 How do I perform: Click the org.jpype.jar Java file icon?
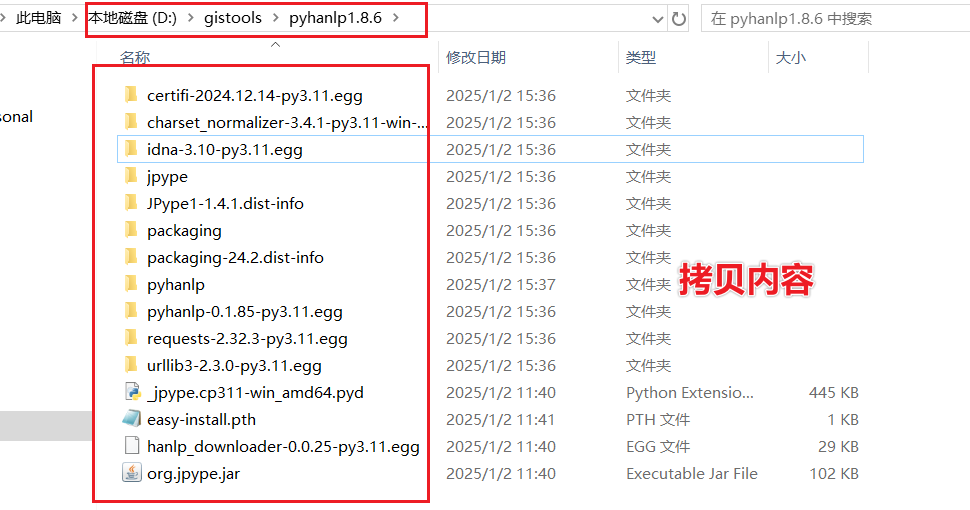click(x=132, y=473)
